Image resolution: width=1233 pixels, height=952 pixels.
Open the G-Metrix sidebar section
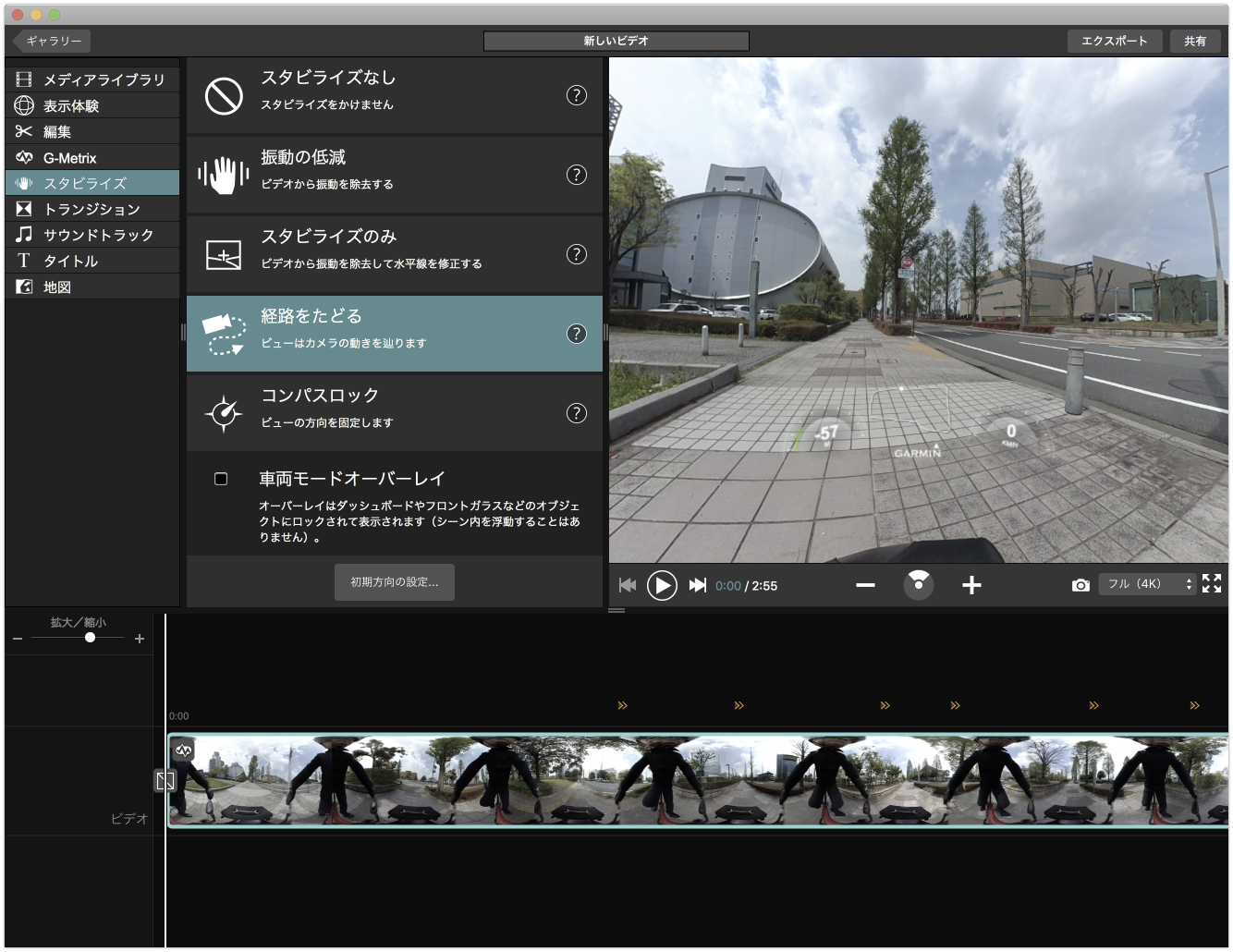tap(92, 158)
